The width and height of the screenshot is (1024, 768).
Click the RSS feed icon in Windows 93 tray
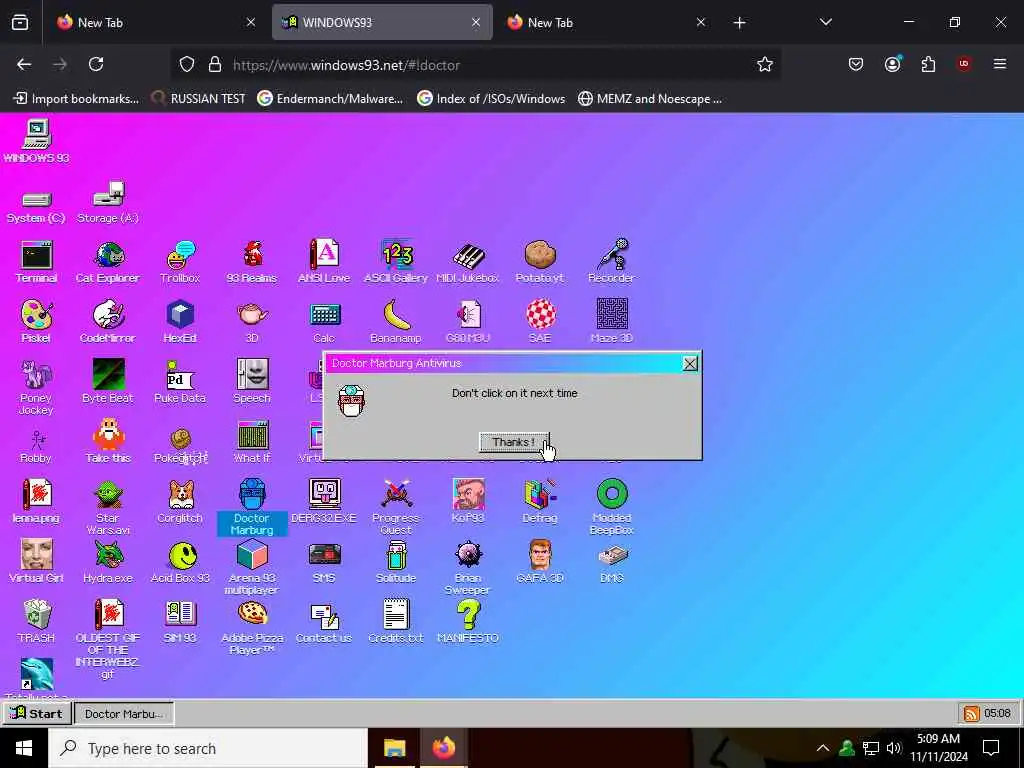click(971, 713)
